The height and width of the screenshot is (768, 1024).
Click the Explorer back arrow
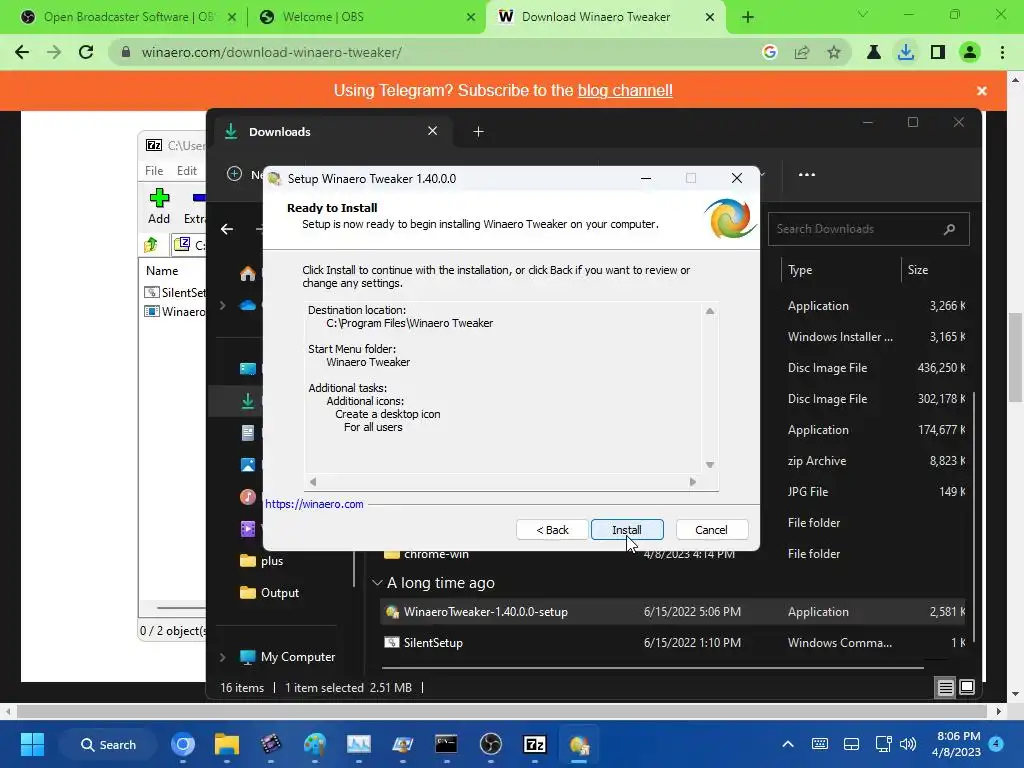pyautogui.click(x=227, y=229)
